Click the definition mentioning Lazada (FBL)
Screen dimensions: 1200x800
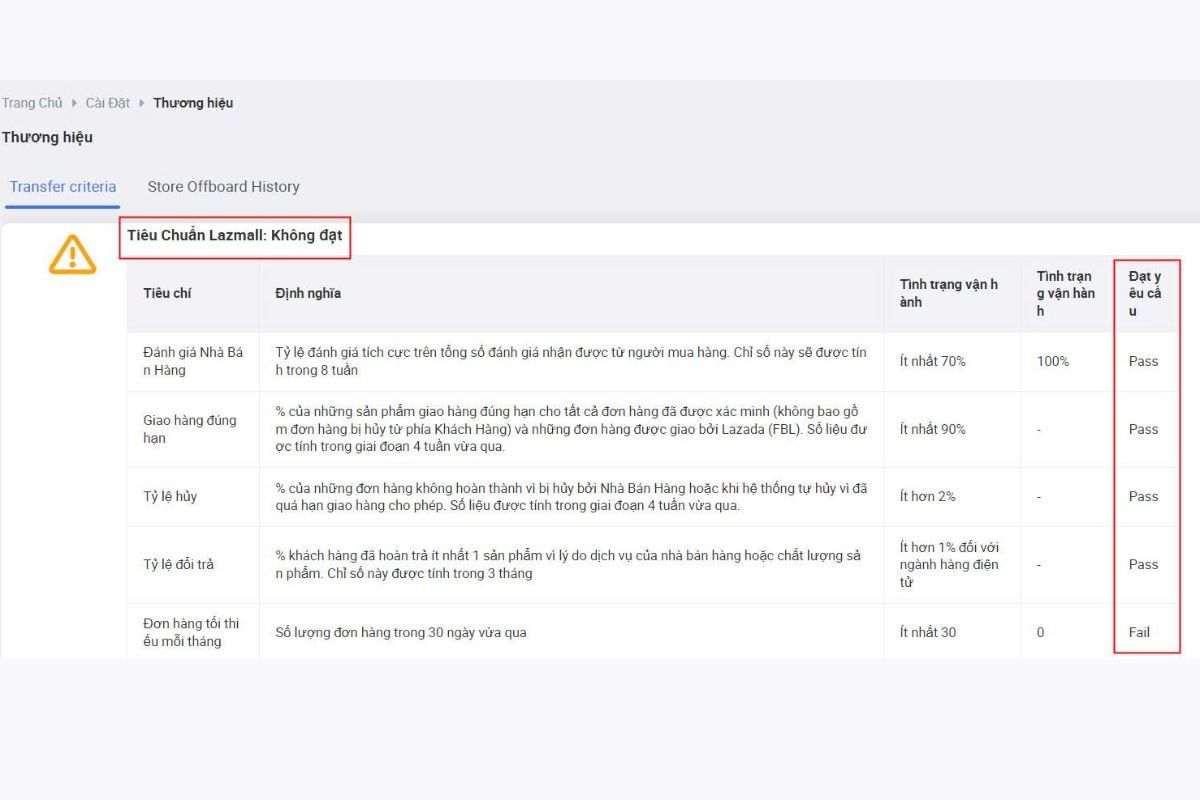point(571,429)
